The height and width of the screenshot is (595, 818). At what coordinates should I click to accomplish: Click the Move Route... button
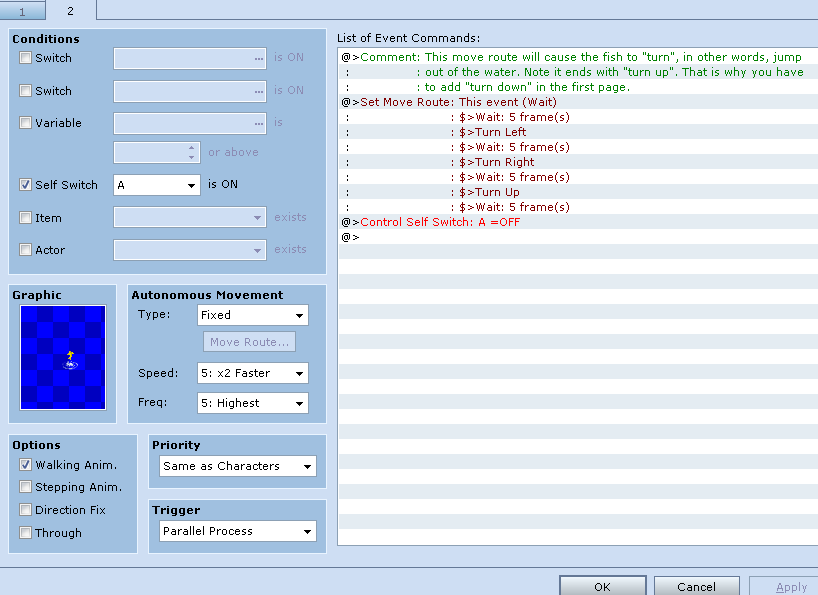click(249, 342)
